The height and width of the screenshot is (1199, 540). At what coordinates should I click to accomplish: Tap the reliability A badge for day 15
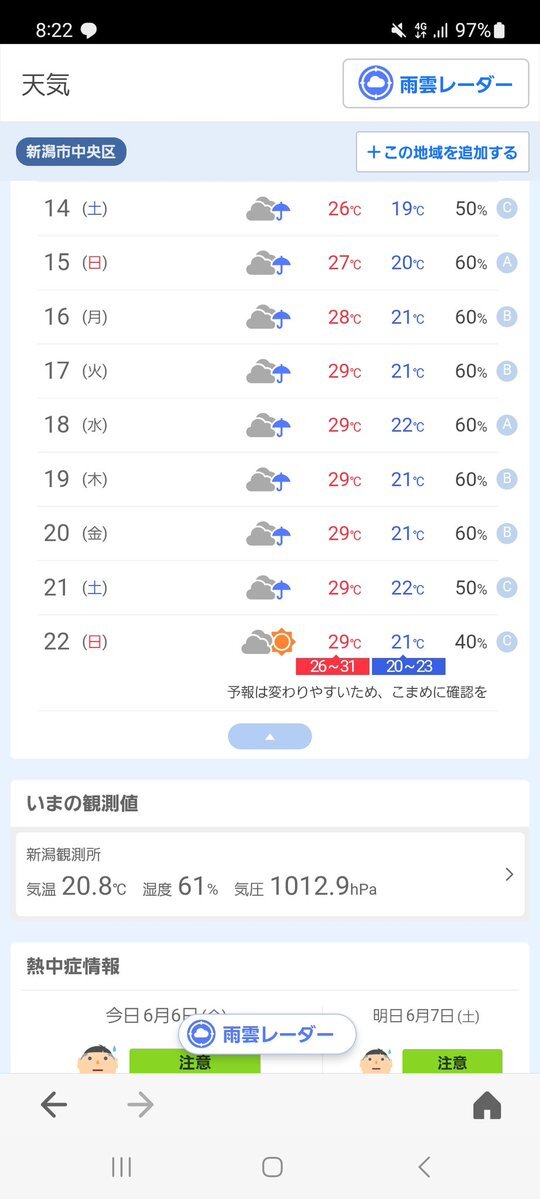[506, 262]
